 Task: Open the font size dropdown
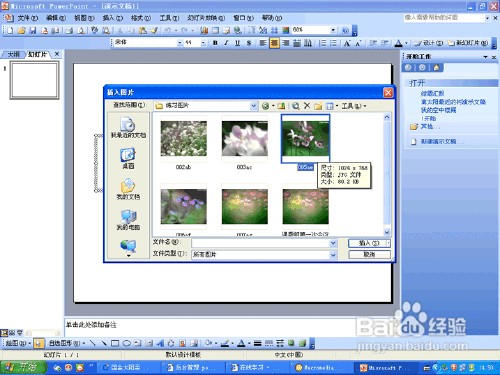click(x=203, y=43)
